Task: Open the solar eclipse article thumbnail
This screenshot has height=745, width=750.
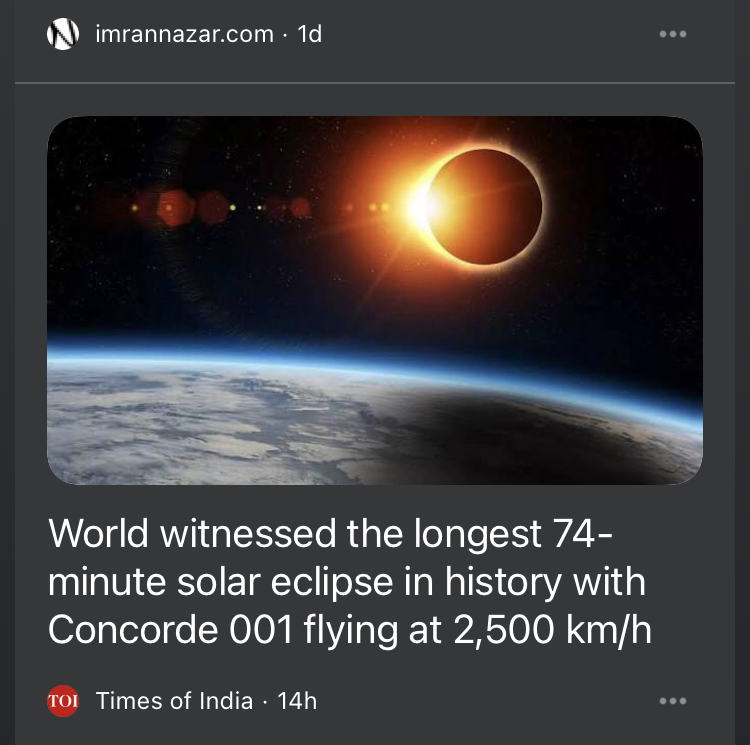Action: [375, 300]
